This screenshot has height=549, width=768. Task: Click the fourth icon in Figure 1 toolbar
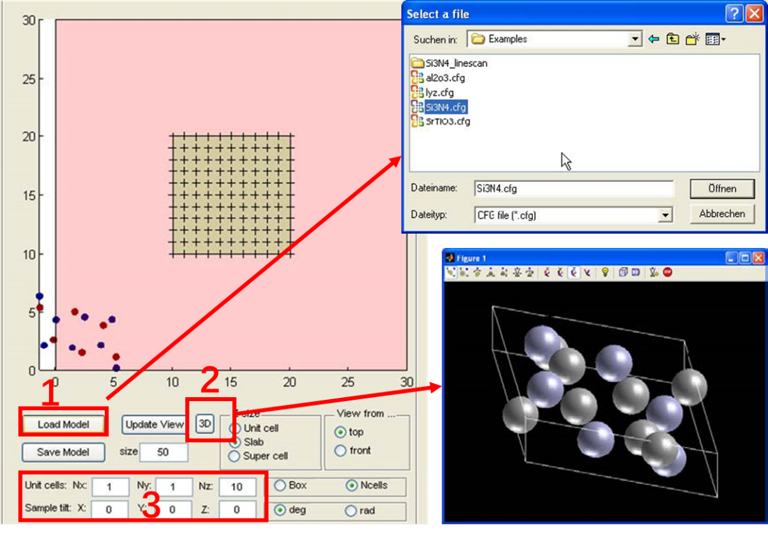tap(490, 272)
